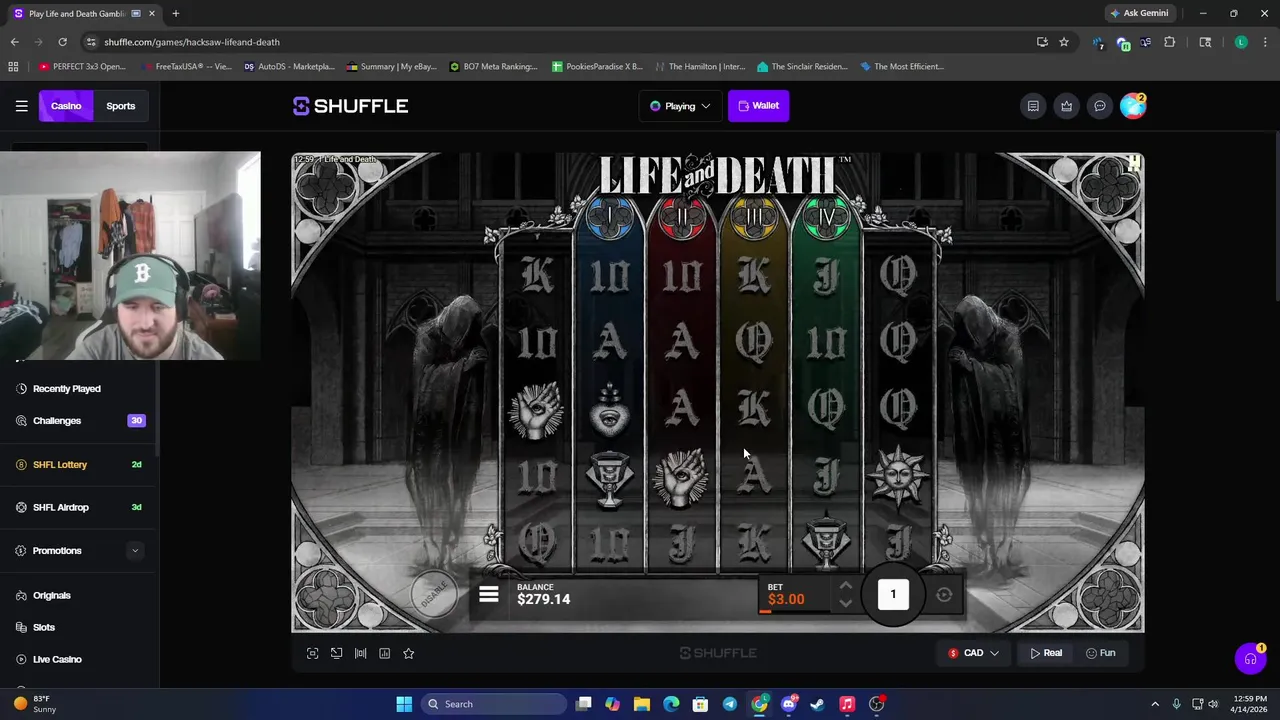
Task: Open the Playing status dropdown
Action: (x=680, y=106)
